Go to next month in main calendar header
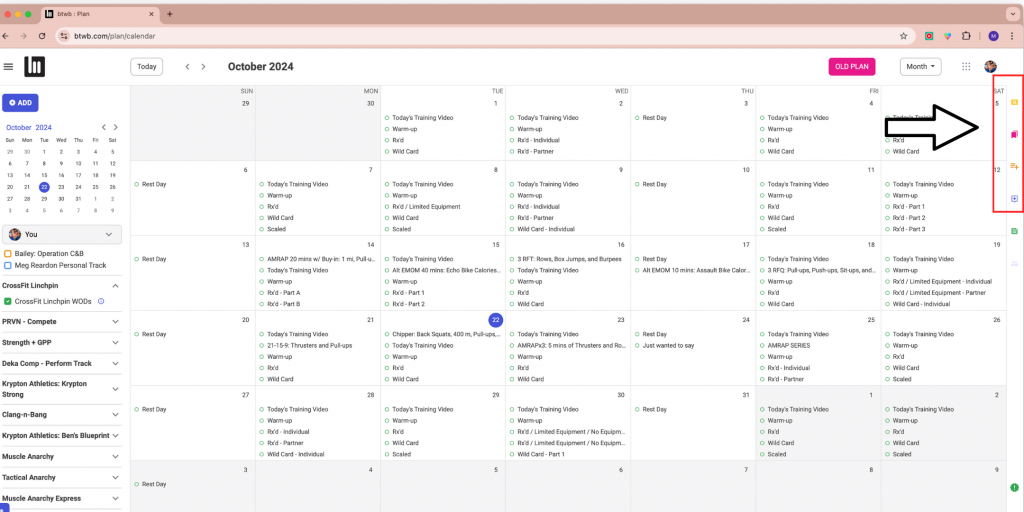This screenshot has height=512, width=1024. coord(203,67)
